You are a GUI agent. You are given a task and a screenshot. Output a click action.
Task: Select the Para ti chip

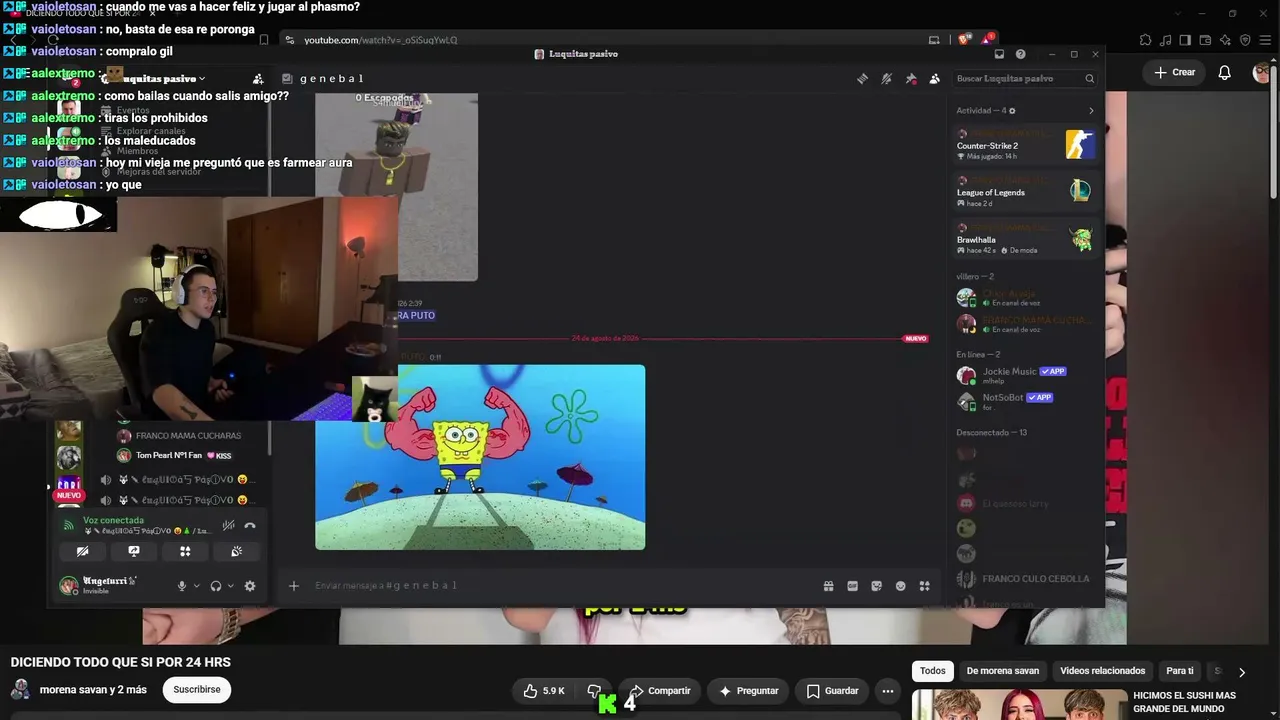(1180, 671)
